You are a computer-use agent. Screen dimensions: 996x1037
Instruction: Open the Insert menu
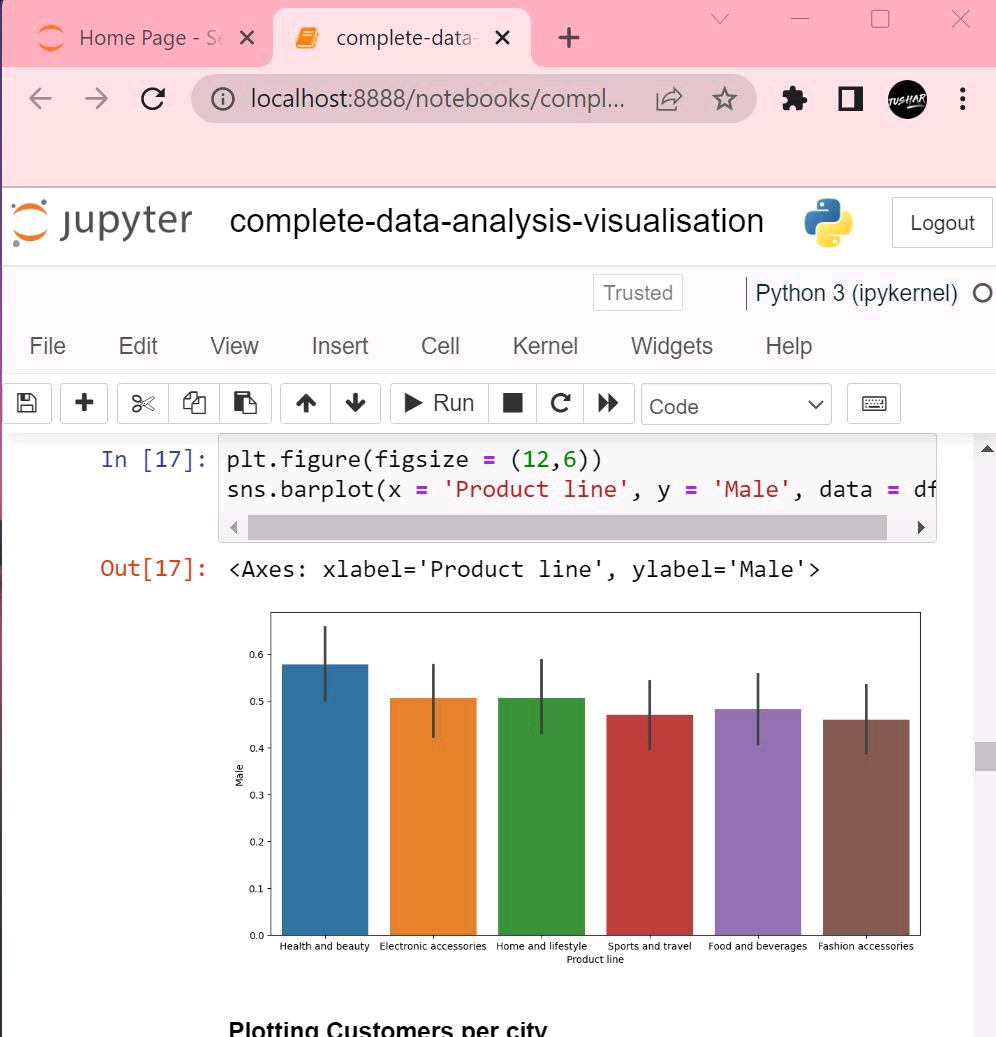click(340, 346)
